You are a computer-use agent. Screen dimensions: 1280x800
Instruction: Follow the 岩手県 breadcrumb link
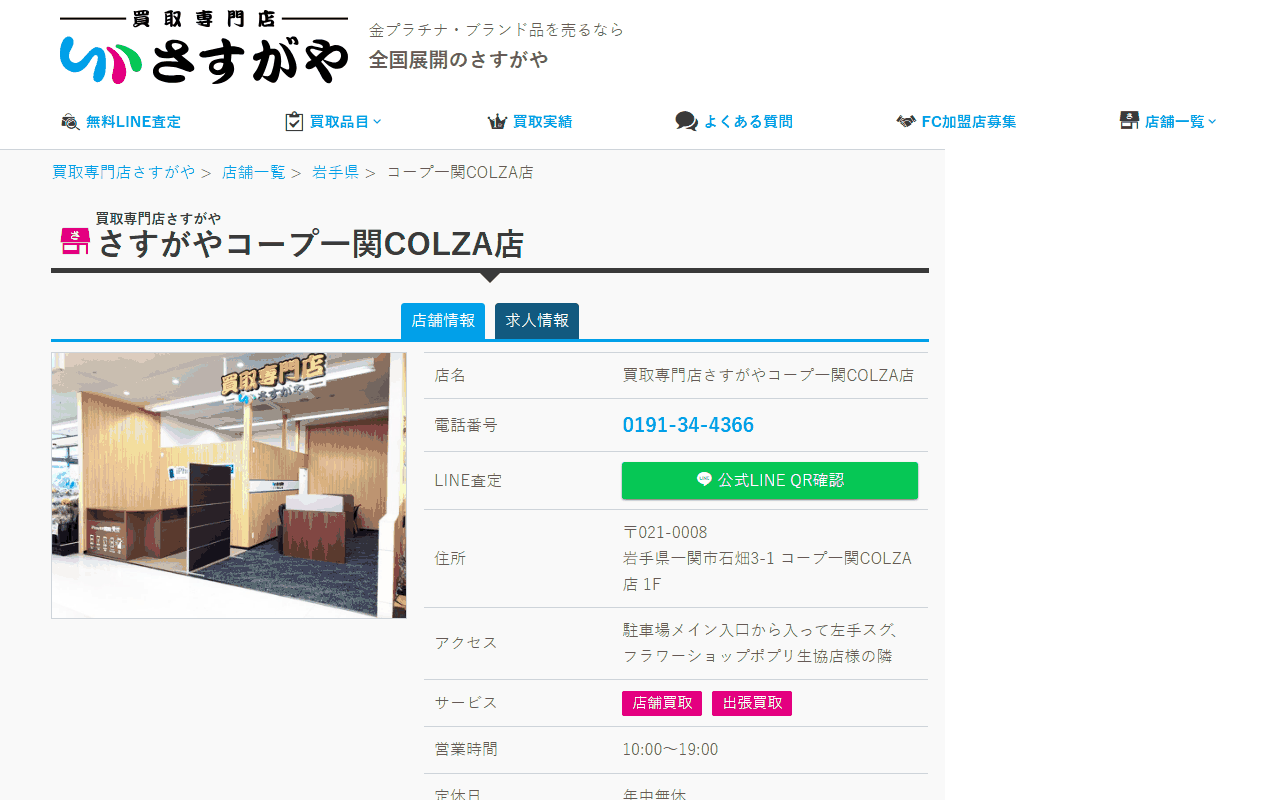coord(336,172)
